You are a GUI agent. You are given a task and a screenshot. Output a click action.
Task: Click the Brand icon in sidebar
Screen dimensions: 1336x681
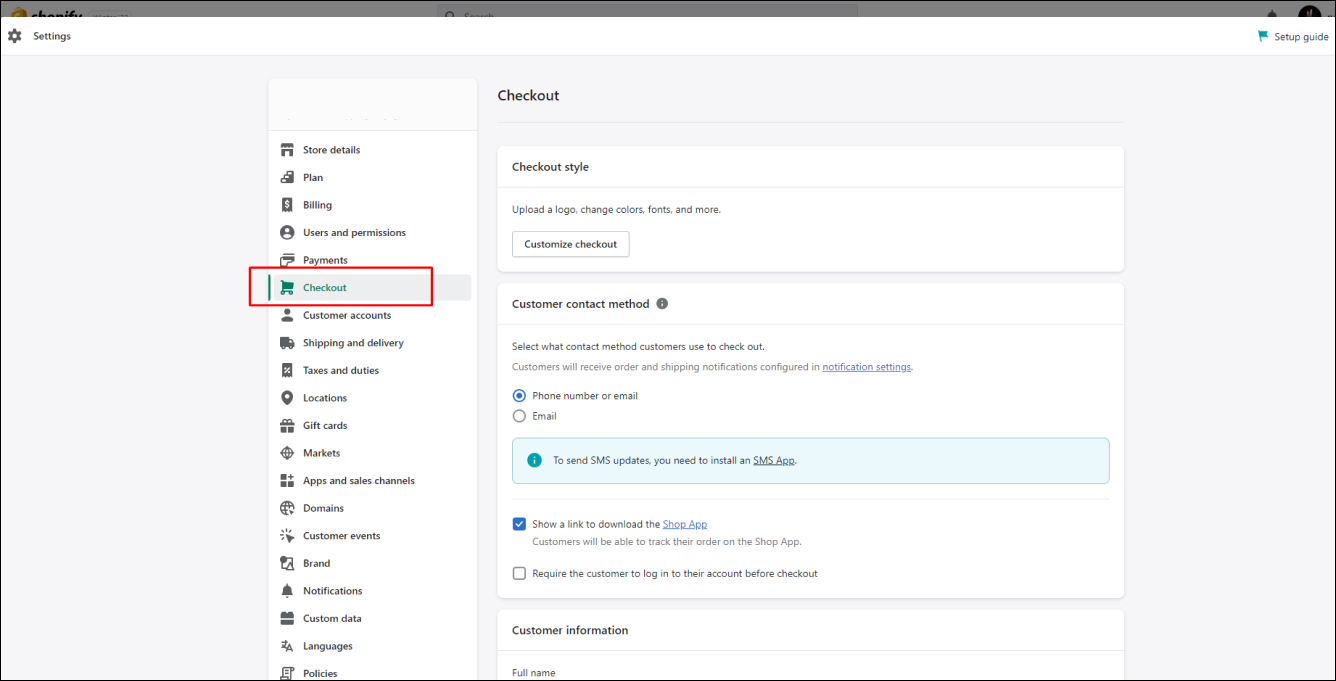287,563
